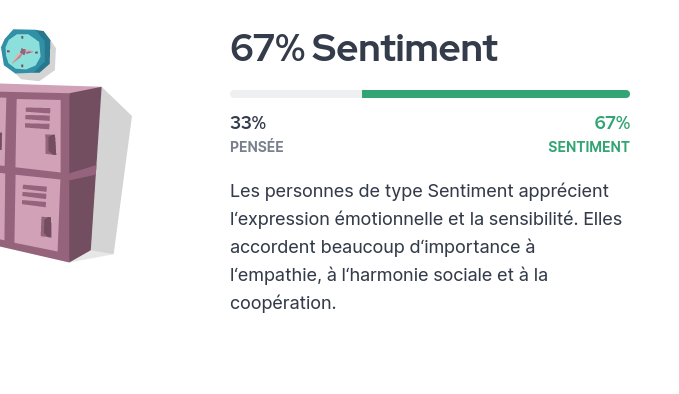Viewport: 679px width, 394px height.
Task: Click the word "l'empathie," in the description
Action: 276,275
